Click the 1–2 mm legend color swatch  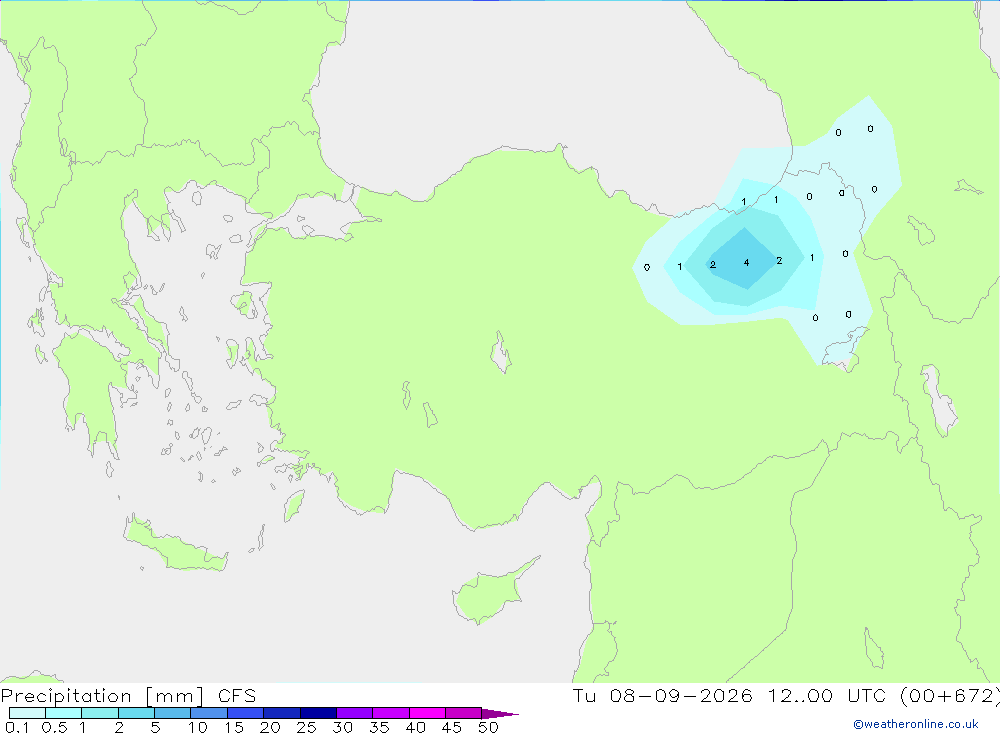(x=100, y=713)
